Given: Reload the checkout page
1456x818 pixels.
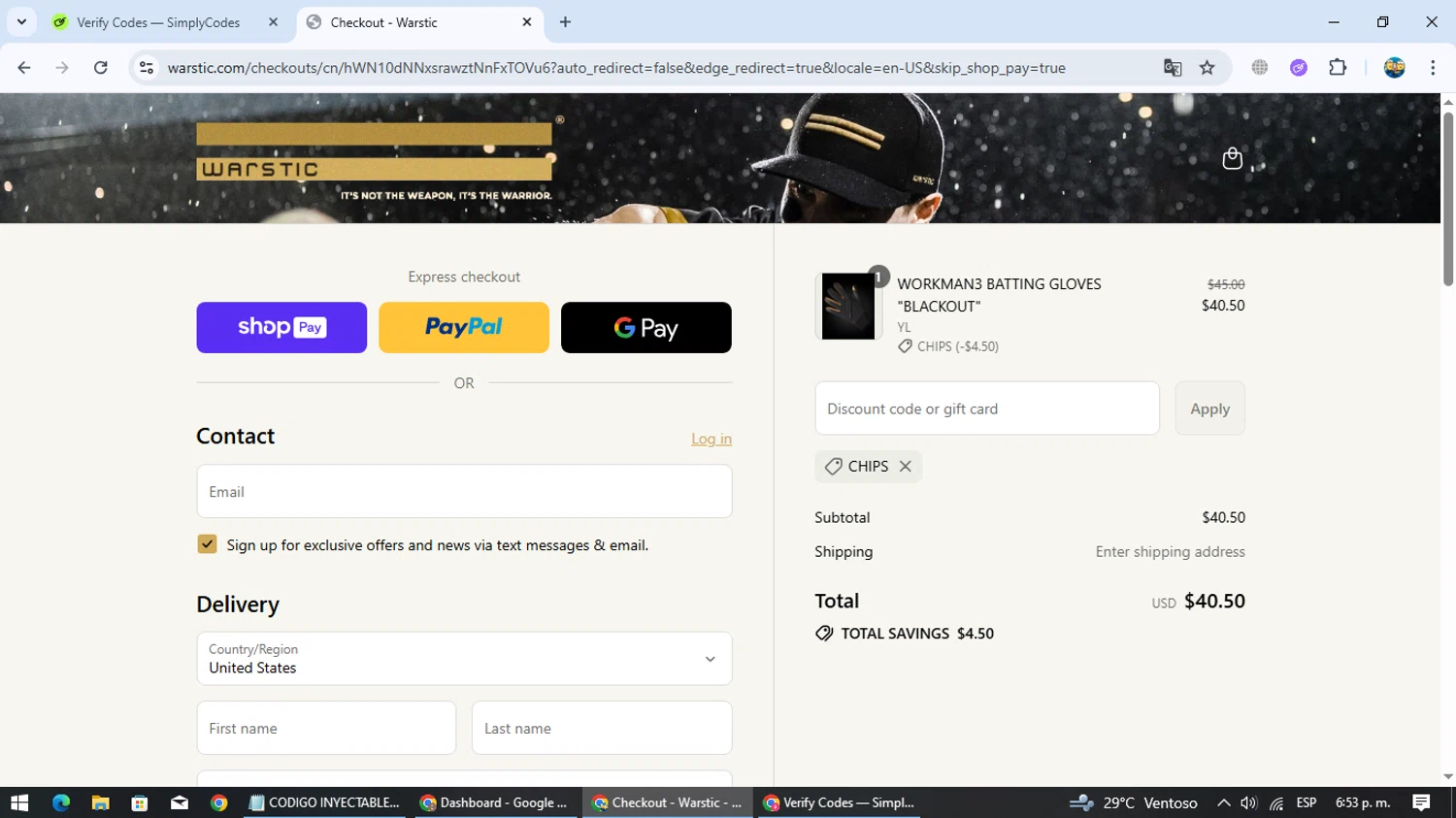Looking at the screenshot, I should coord(100,68).
